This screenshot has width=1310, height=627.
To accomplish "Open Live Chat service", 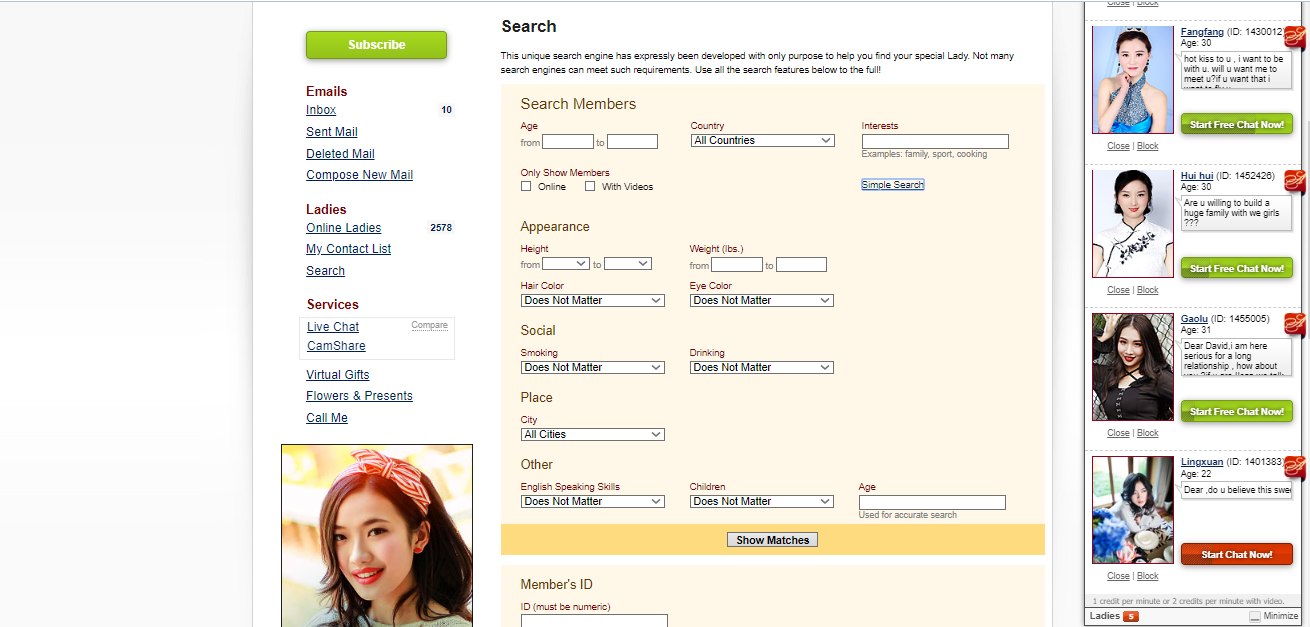I will click(333, 327).
